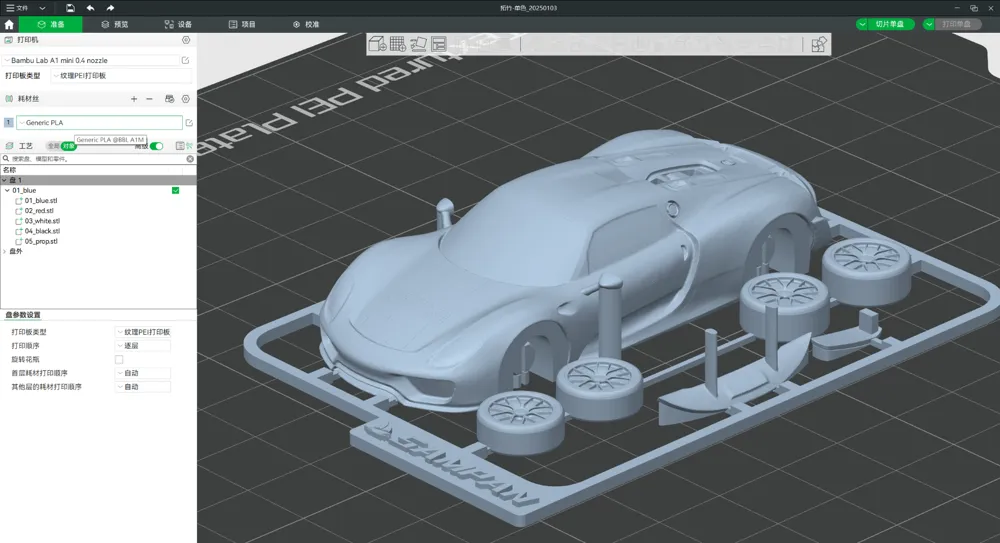Click the 切片单盘 slice button
This screenshot has height=543, width=1000.
(890, 24)
